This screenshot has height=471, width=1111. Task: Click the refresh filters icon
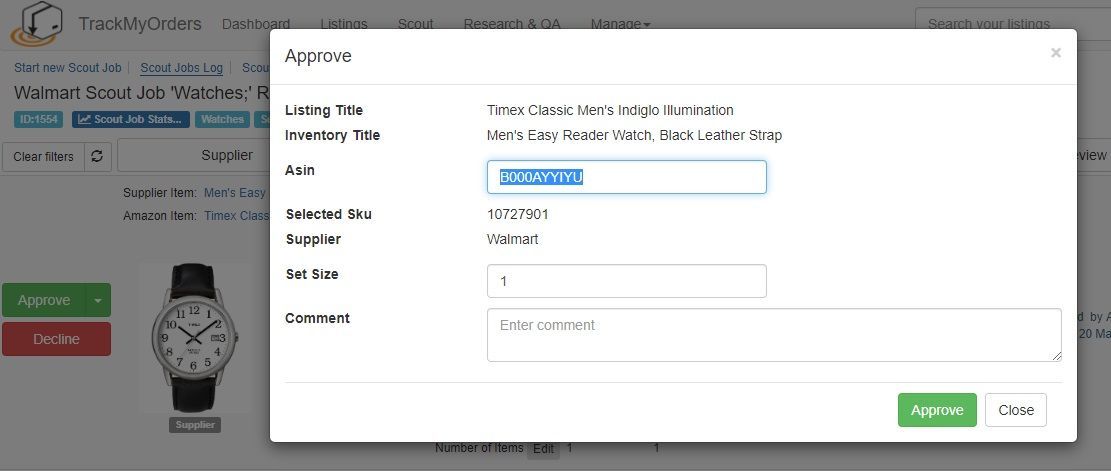click(98, 157)
